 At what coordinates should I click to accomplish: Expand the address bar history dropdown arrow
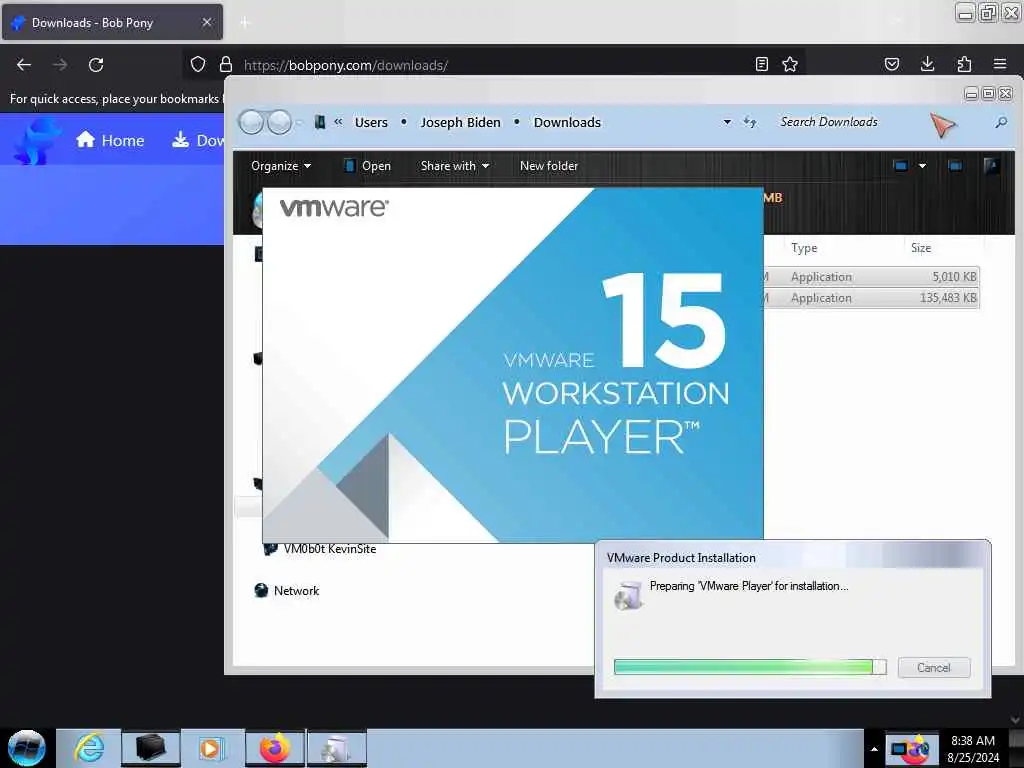[727, 122]
